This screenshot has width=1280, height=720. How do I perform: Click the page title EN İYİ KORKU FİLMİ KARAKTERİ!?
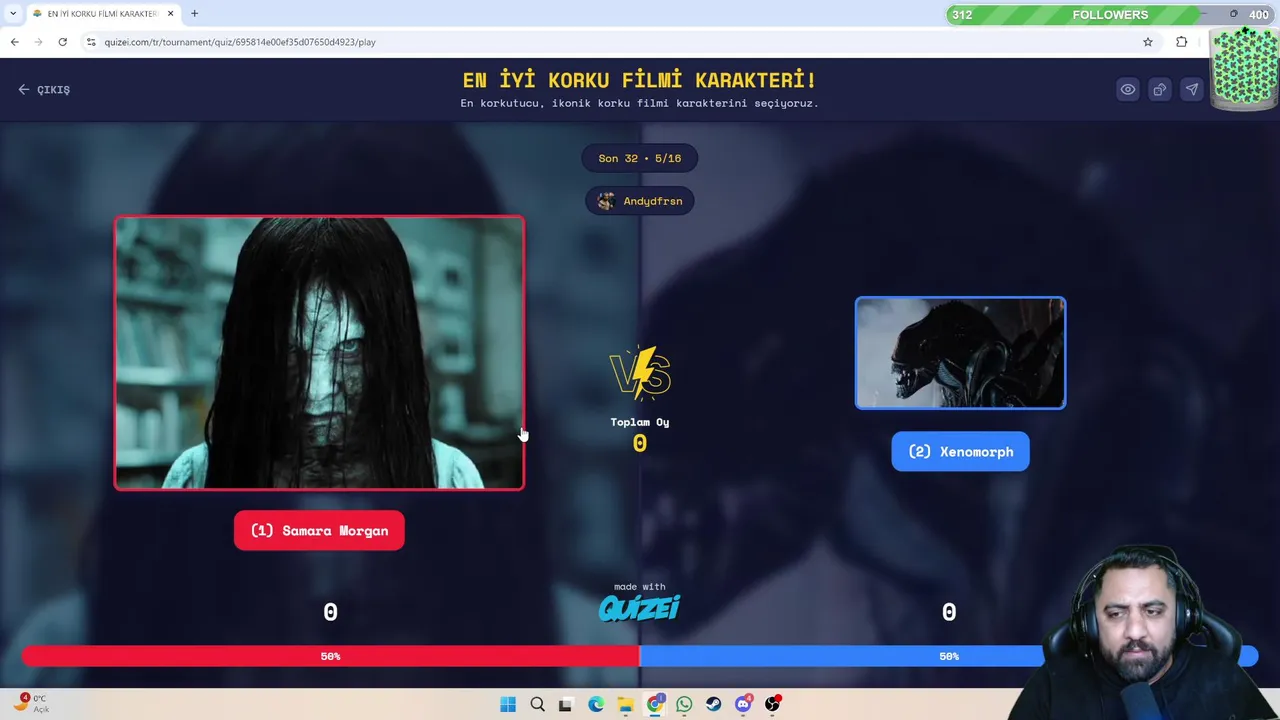tap(640, 80)
